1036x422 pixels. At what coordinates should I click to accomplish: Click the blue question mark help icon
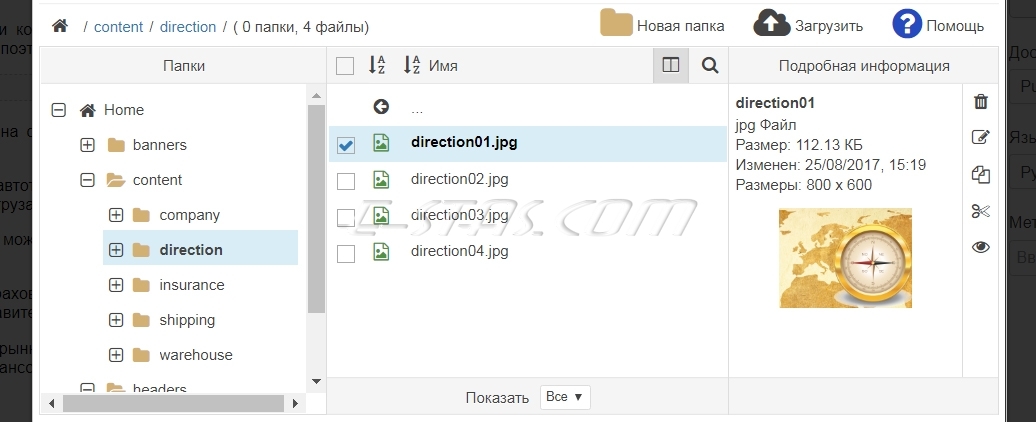906,24
